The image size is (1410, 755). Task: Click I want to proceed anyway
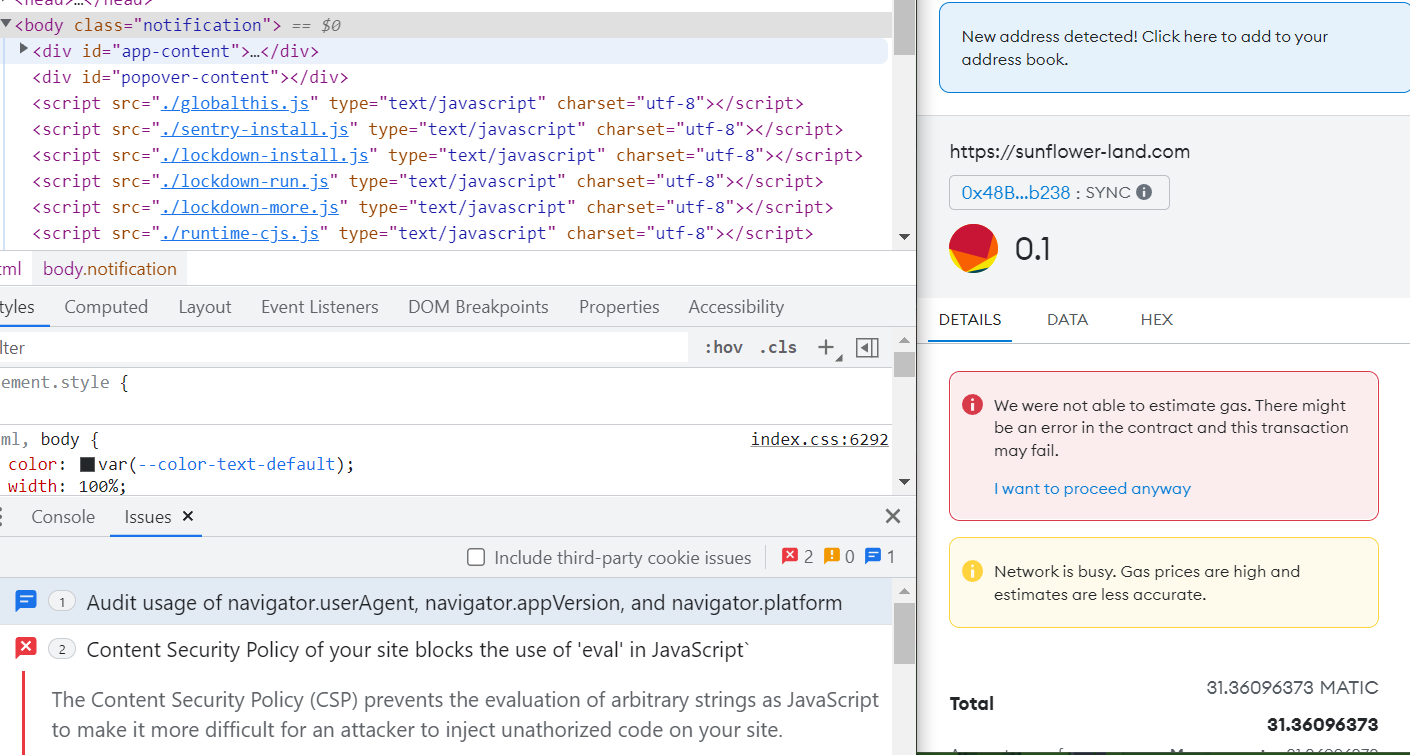[1092, 489]
